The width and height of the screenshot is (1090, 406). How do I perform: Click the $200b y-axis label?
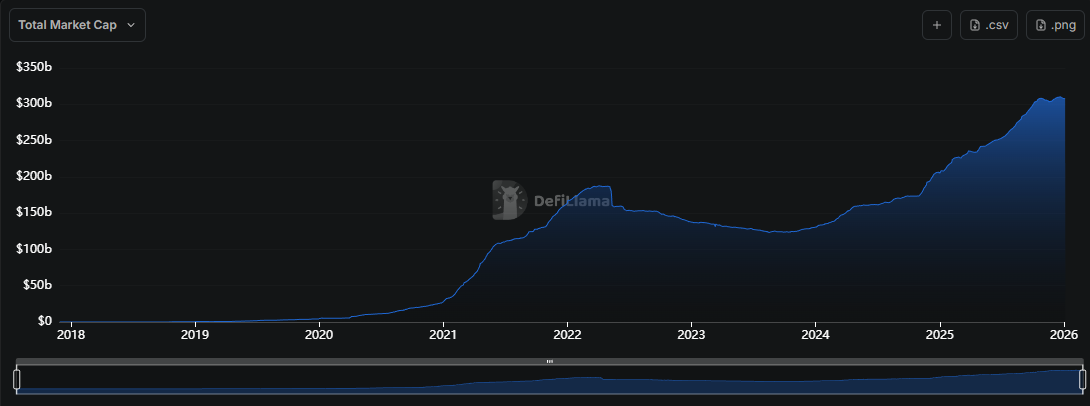click(35, 177)
